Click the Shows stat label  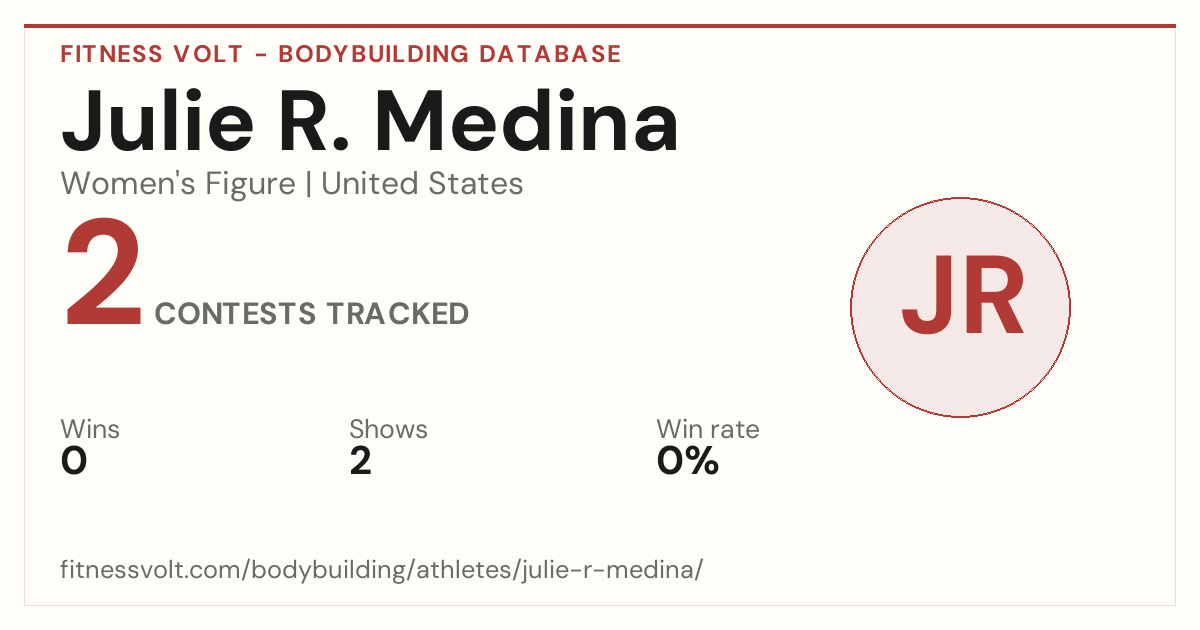coord(388,430)
